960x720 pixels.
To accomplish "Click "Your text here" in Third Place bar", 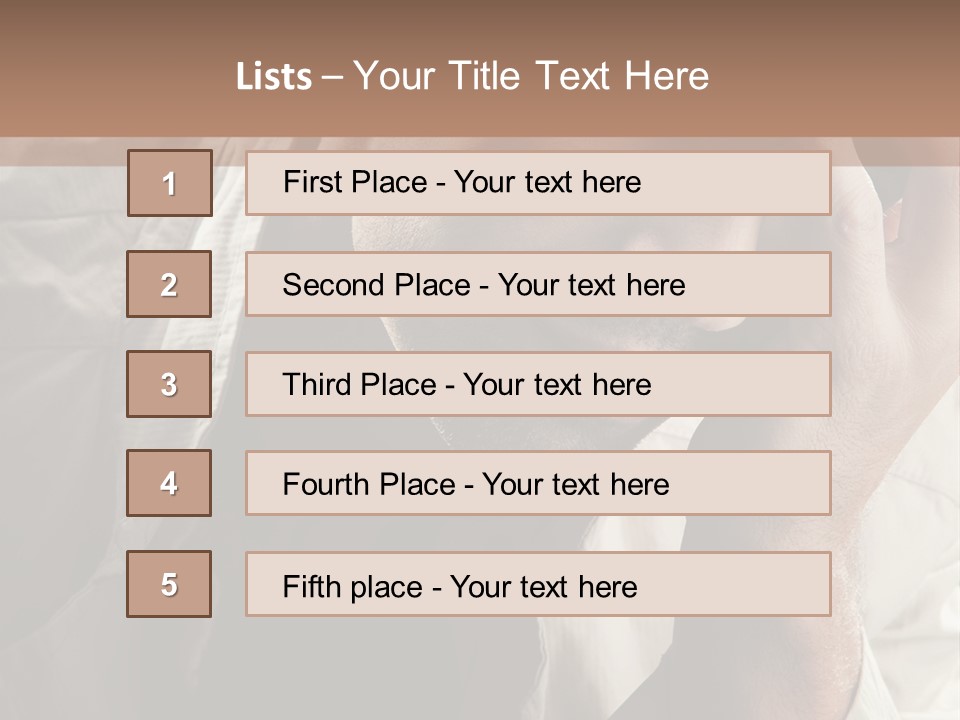I will point(557,385).
